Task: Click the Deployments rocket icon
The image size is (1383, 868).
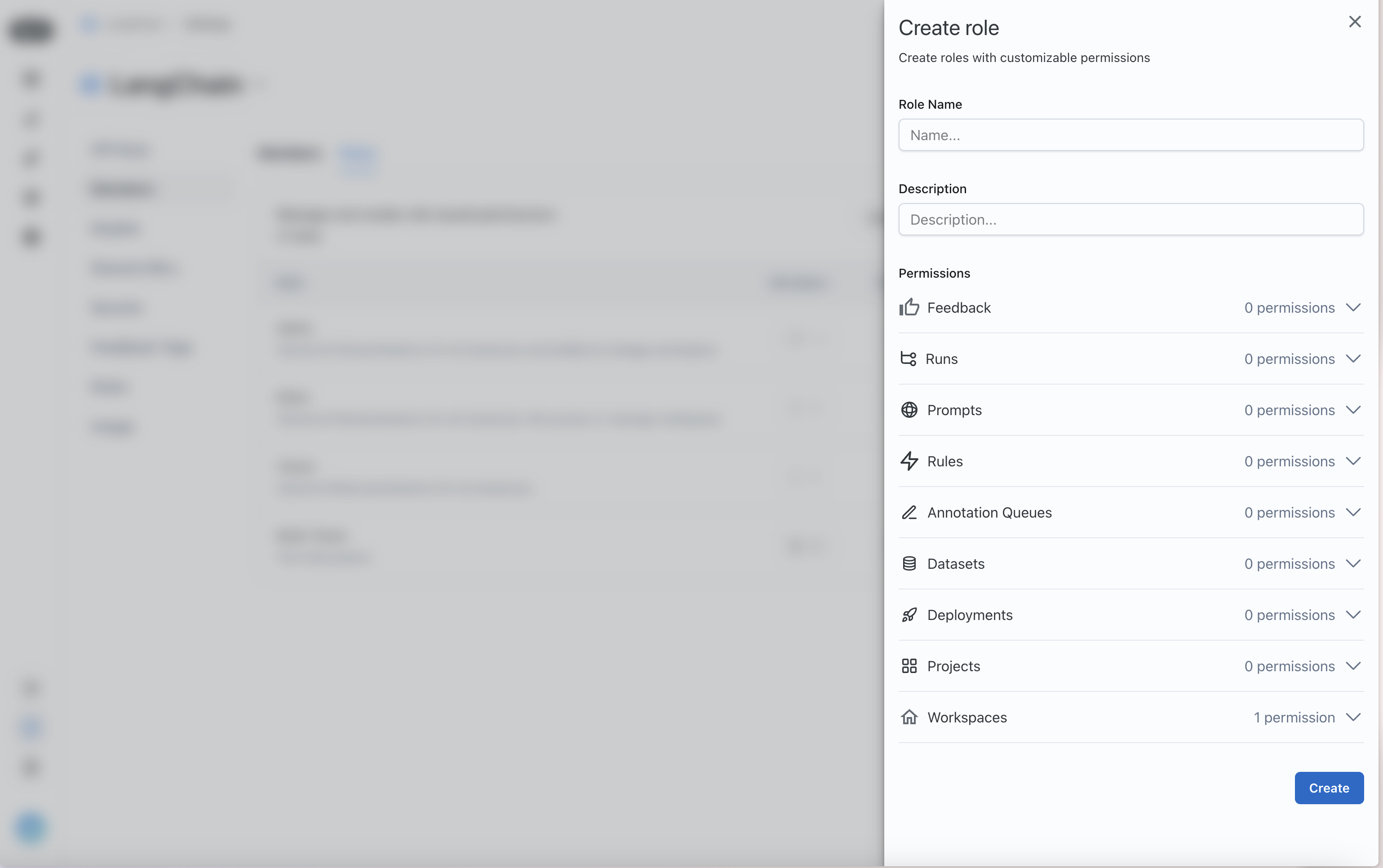Action: click(x=909, y=614)
